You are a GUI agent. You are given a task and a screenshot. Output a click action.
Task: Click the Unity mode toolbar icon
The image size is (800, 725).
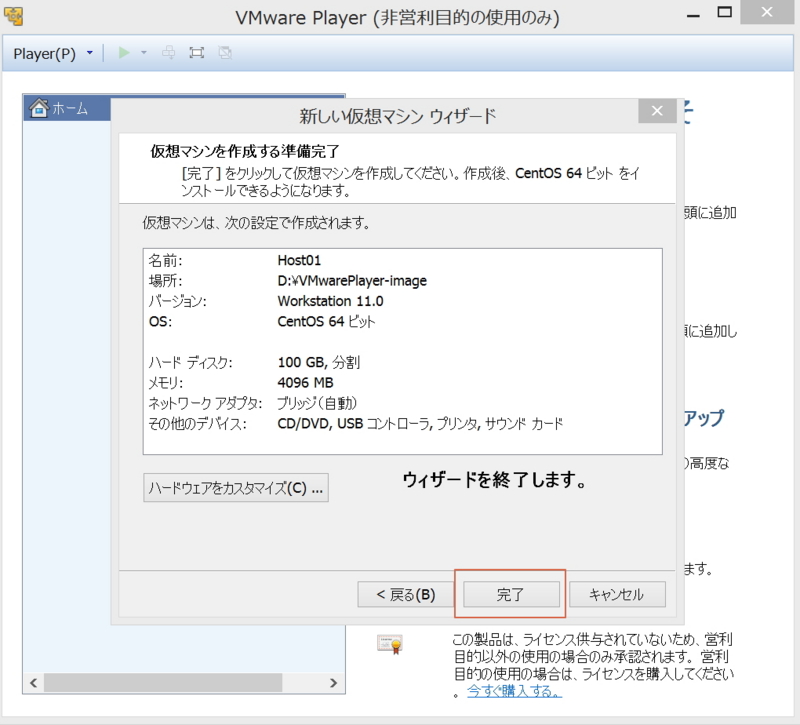pyautogui.click(x=225, y=53)
